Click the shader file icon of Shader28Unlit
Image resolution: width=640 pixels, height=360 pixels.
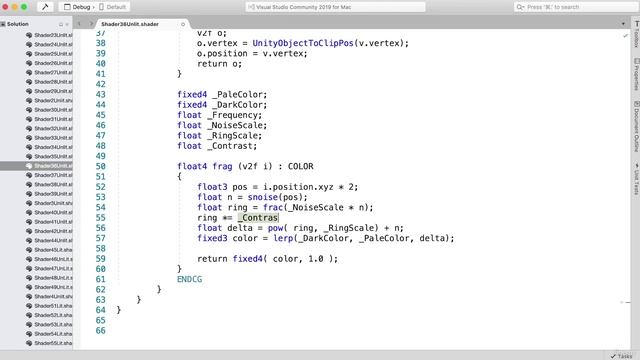click(29, 82)
